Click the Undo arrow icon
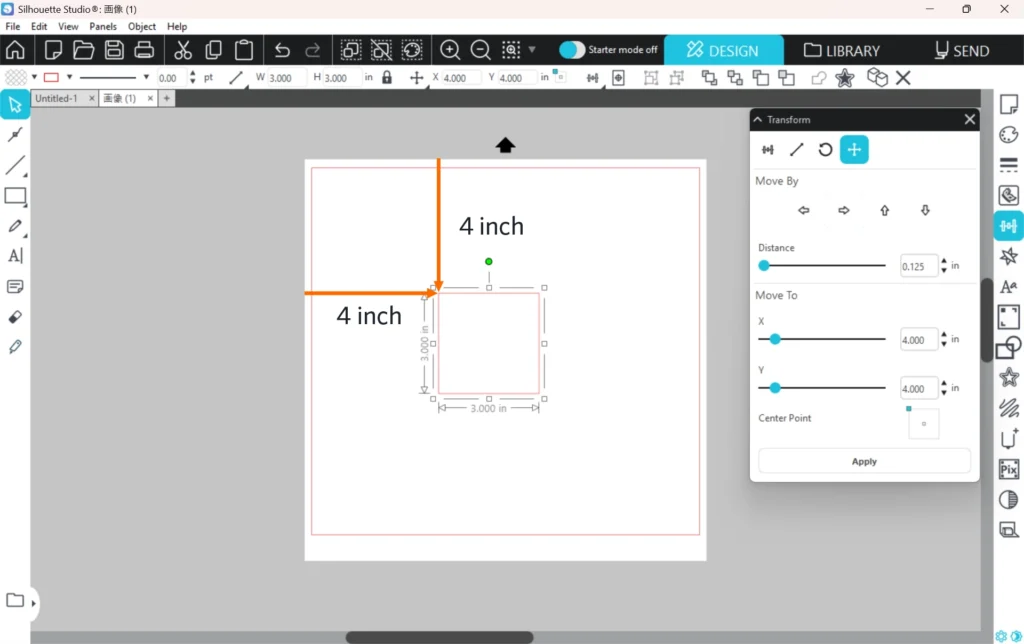Screen dimensions: 1024x644 [x=282, y=50]
